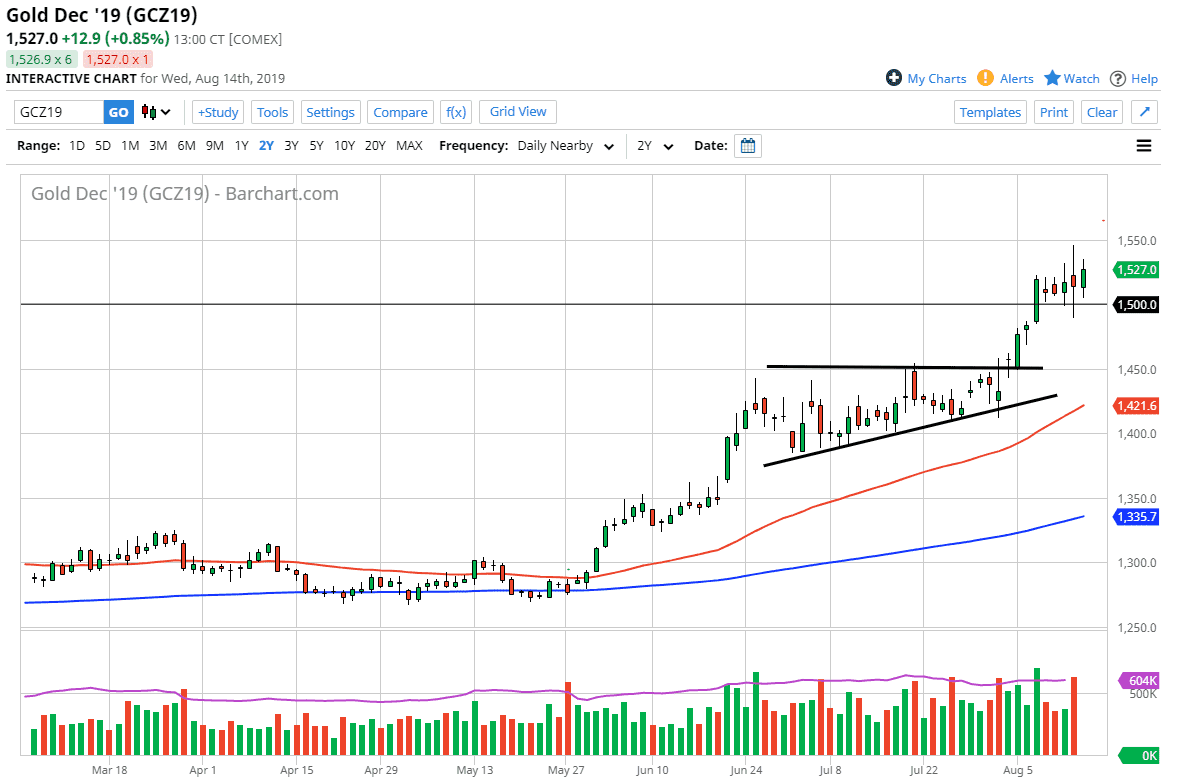This screenshot has width=1177, height=778.
Task: Click the Grid View button
Action: click(518, 112)
